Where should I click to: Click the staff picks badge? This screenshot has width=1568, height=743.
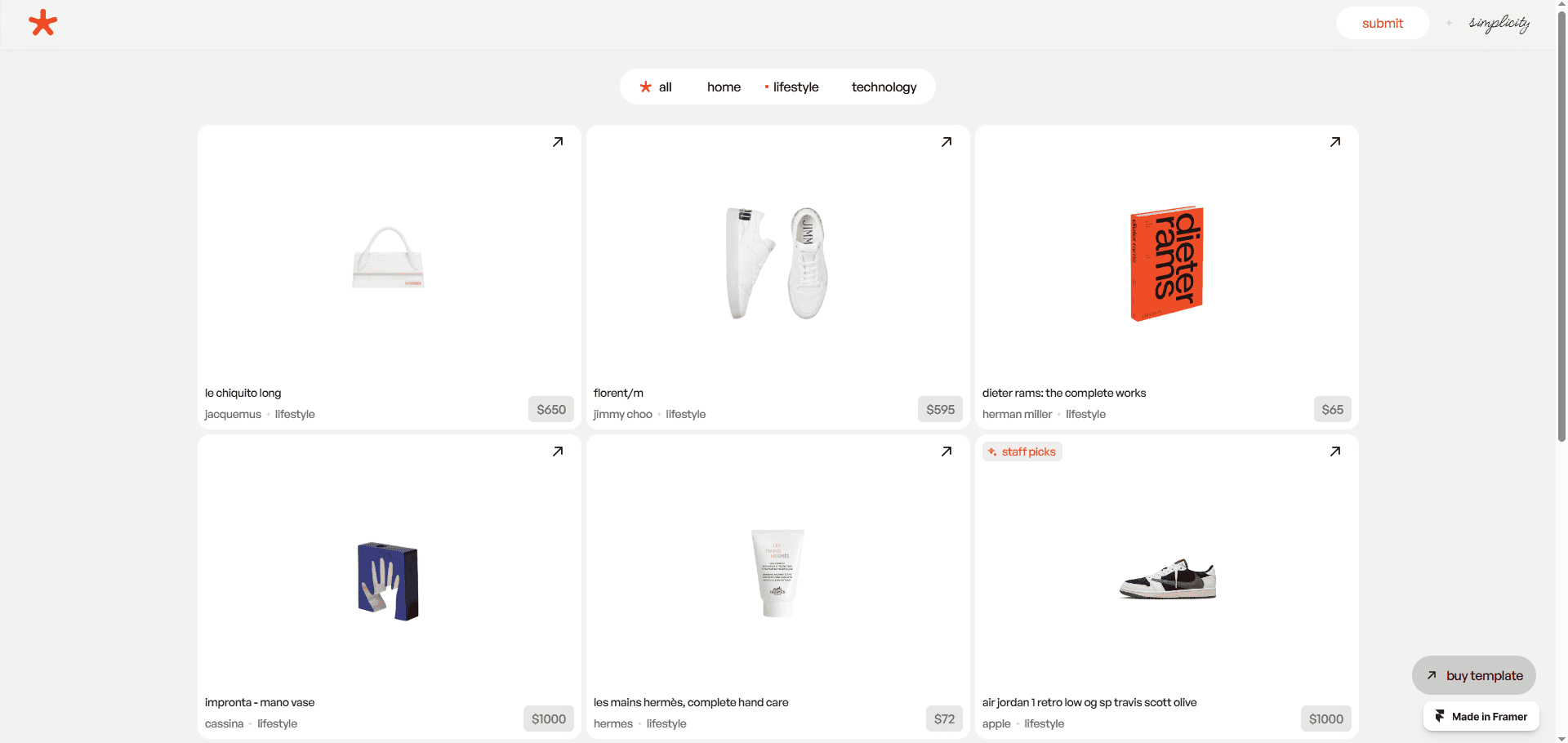[x=1022, y=452]
